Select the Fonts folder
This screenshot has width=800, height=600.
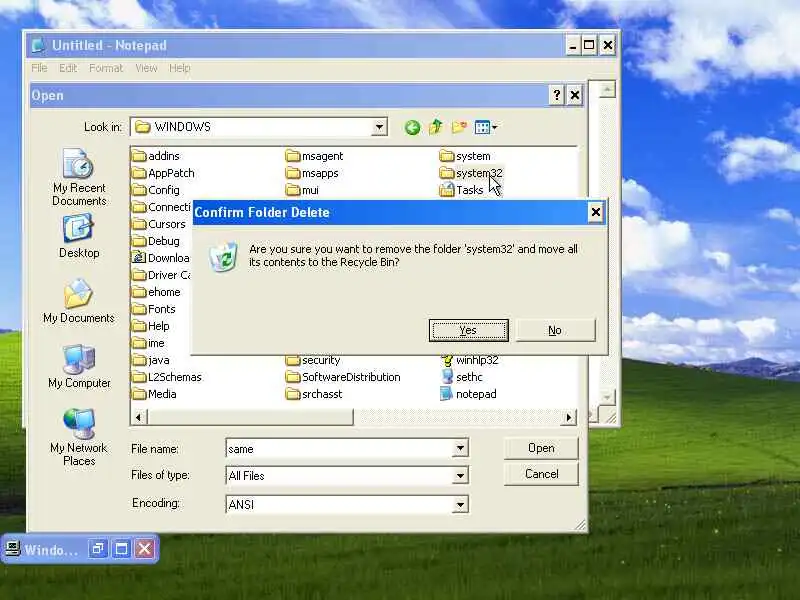pos(154,309)
